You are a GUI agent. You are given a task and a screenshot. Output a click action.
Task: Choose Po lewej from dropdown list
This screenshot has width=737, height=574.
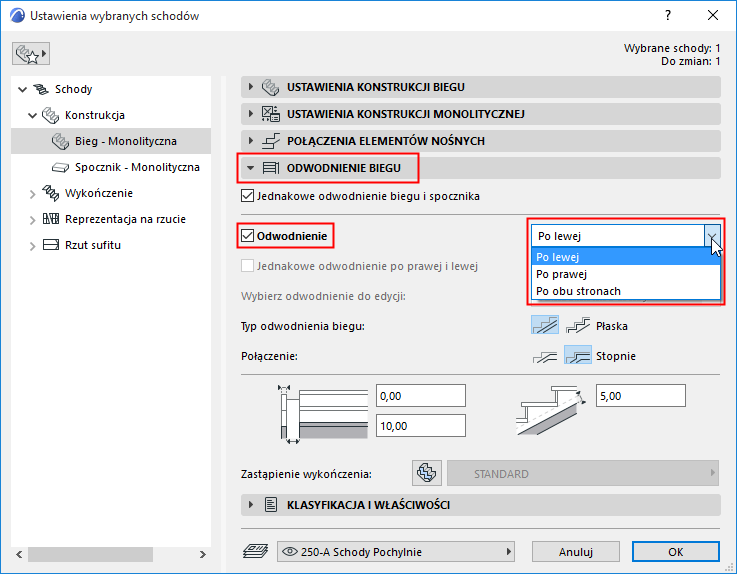(x=626, y=257)
